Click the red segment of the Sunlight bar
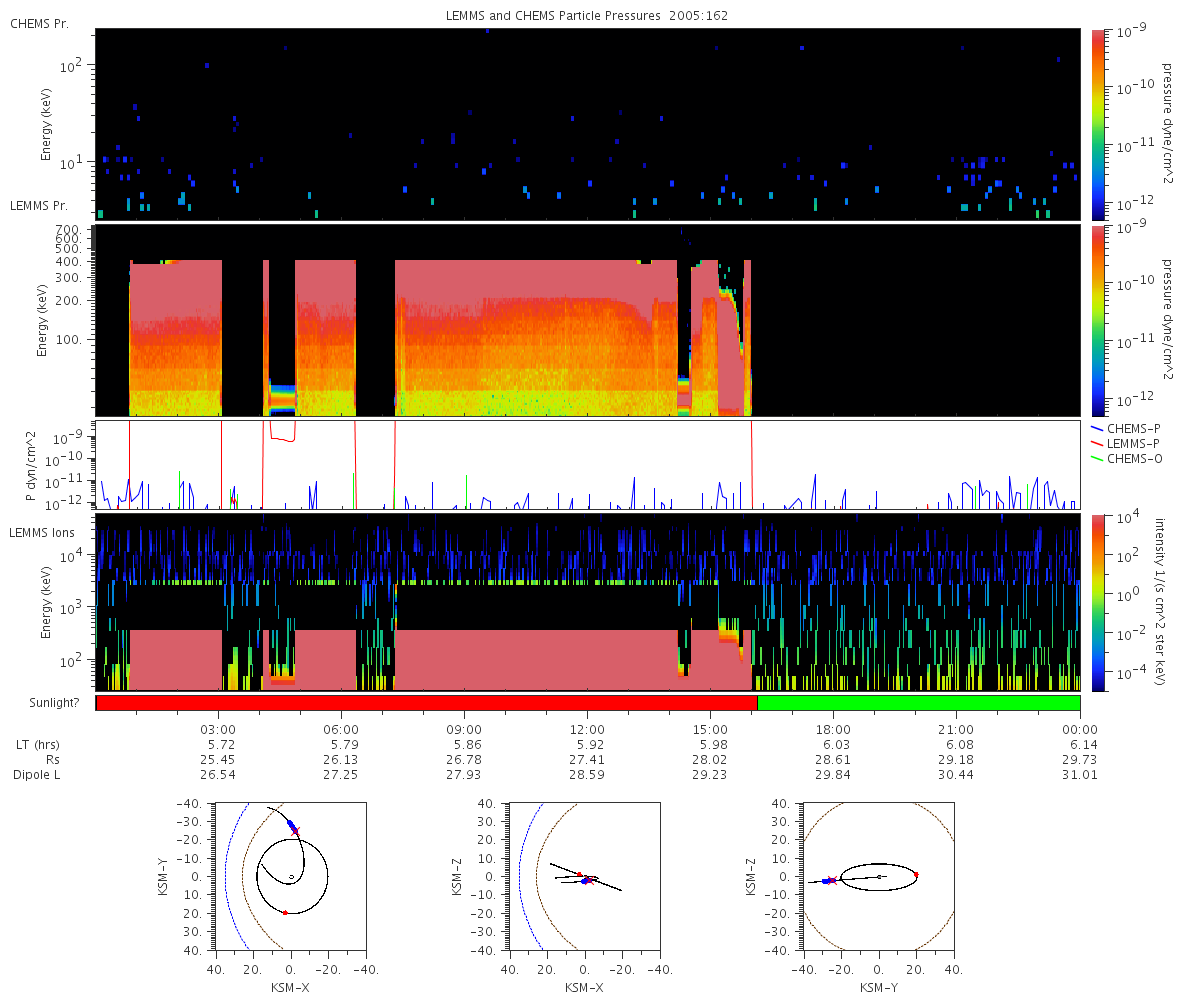Screen dimensions: 1200x1000 (426, 703)
